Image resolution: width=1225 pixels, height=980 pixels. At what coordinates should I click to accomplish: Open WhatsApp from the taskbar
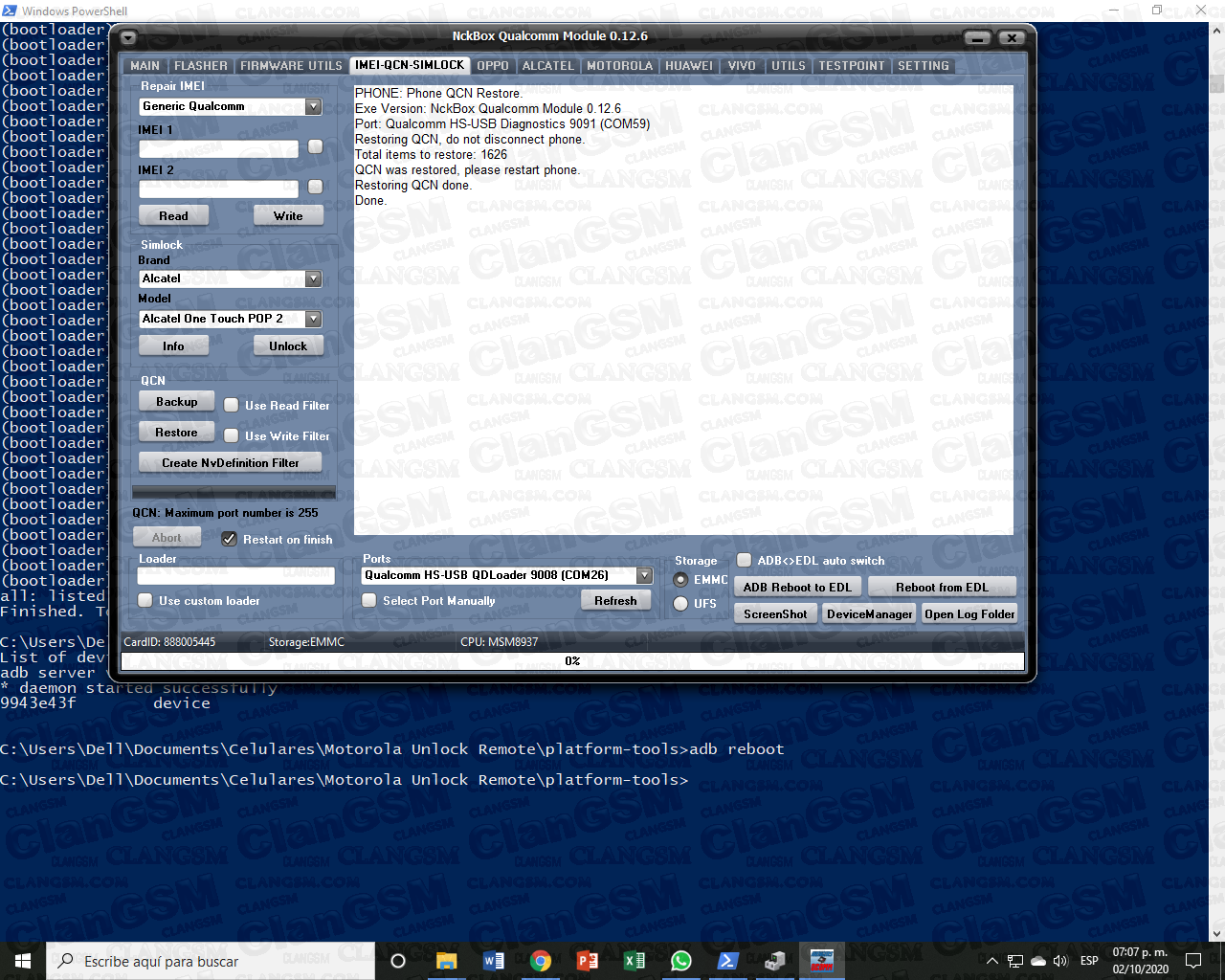681,961
